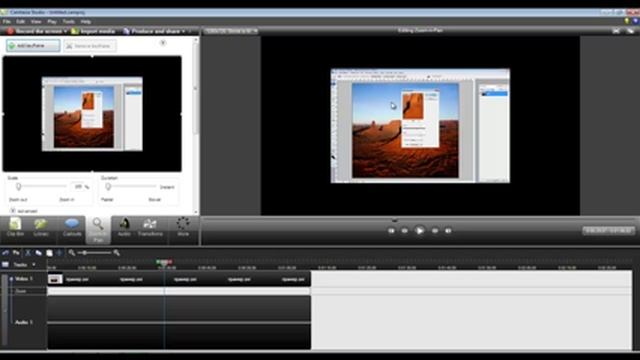The height and width of the screenshot is (360, 640).
Task: Adjust the Duration slider handle
Action: tap(108, 187)
